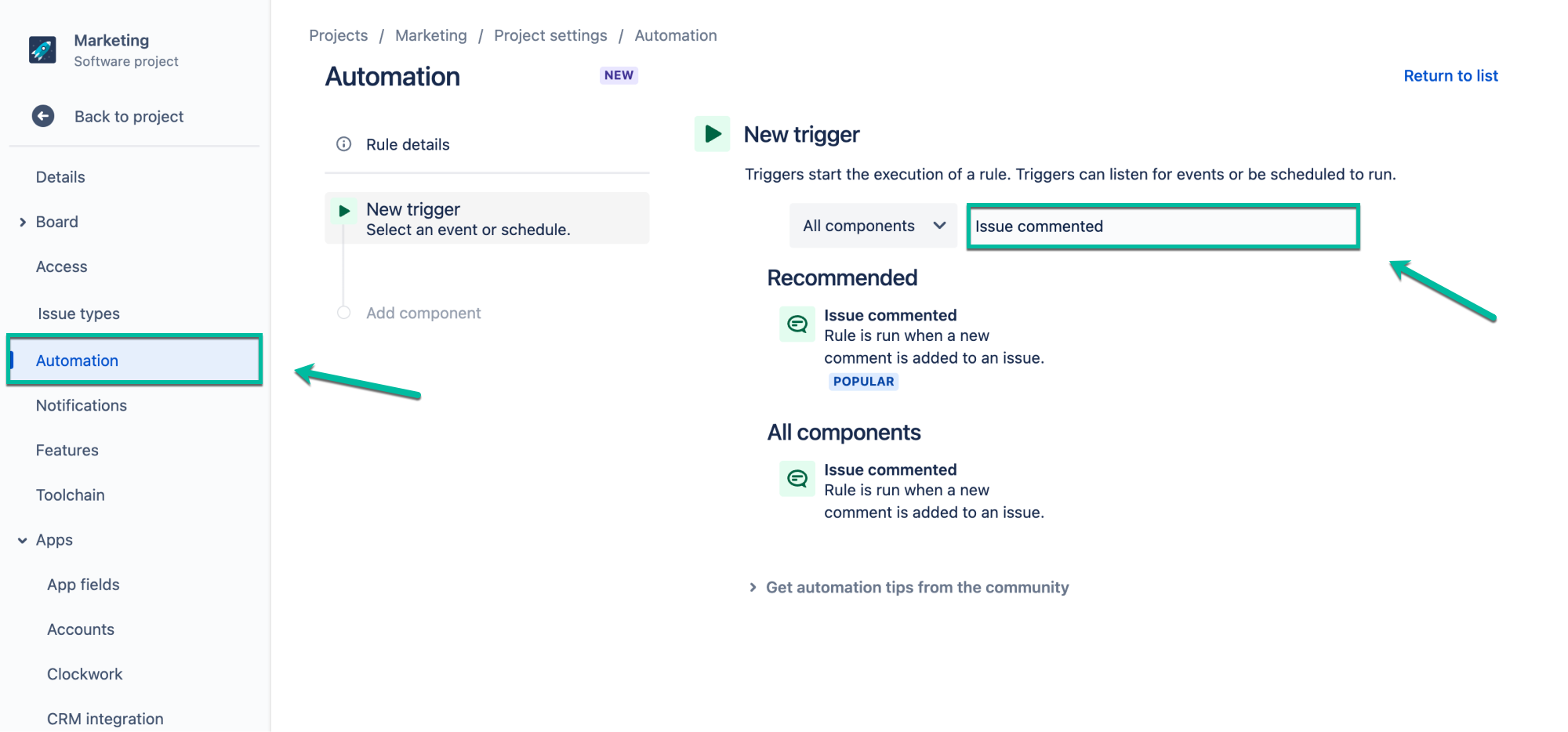Image resolution: width=1568 pixels, height=732 pixels.
Task: Click the Rule details info icon
Action: (343, 144)
